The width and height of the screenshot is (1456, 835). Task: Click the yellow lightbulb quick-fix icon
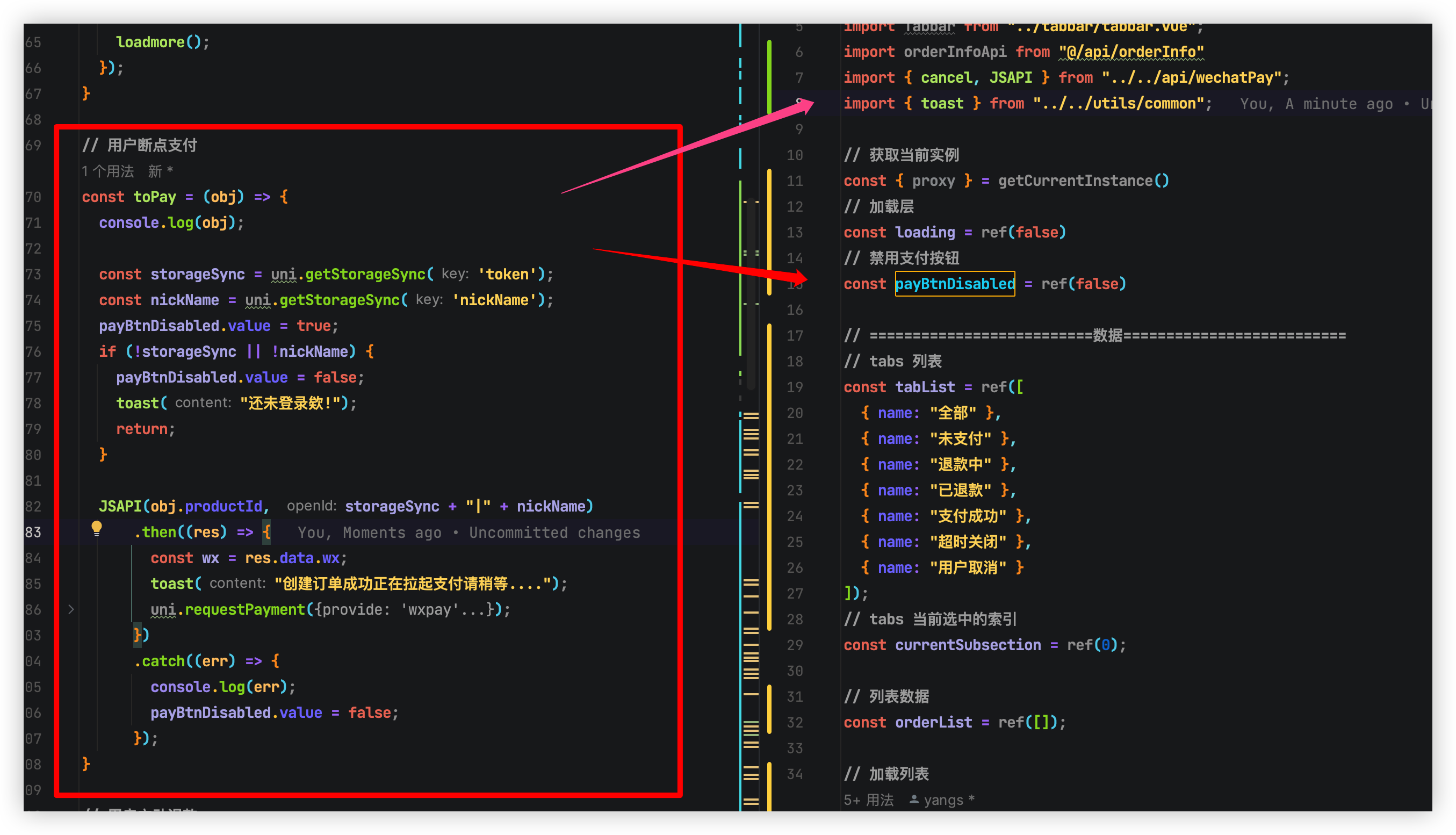click(x=96, y=528)
